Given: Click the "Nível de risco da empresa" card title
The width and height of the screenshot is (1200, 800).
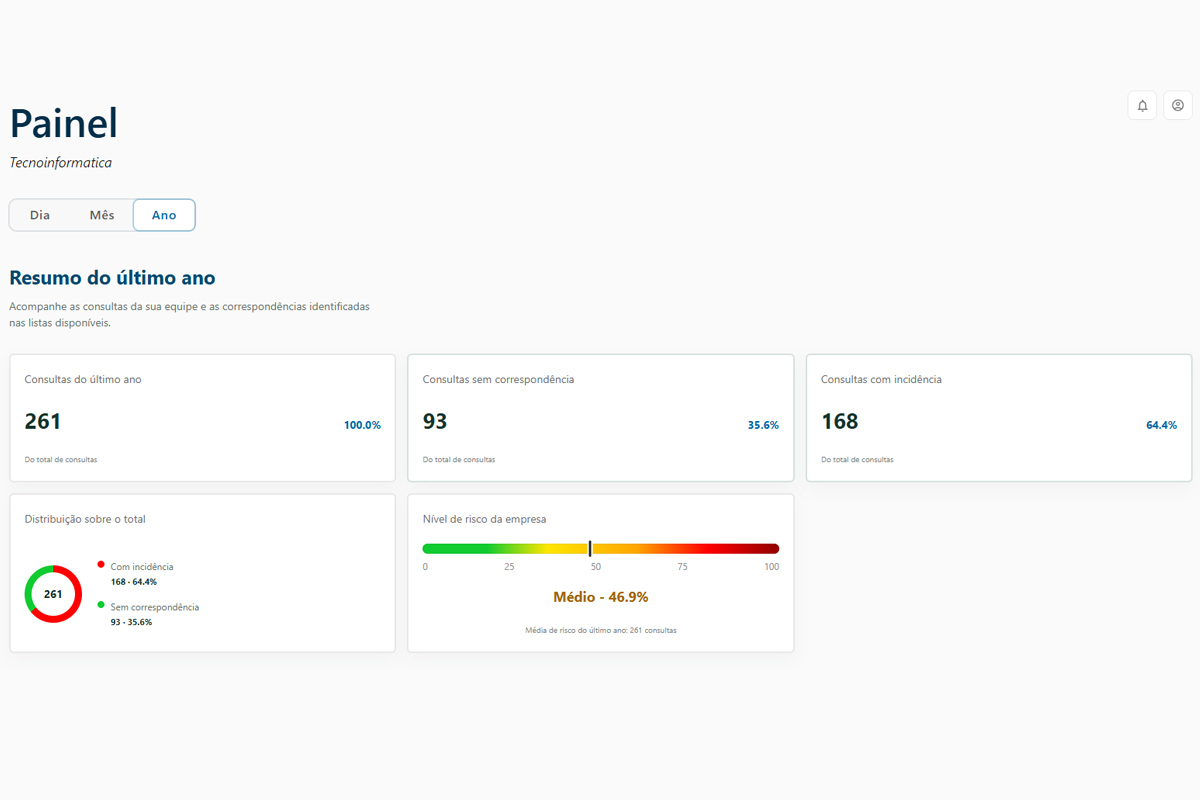Looking at the screenshot, I should tap(484, 519).
